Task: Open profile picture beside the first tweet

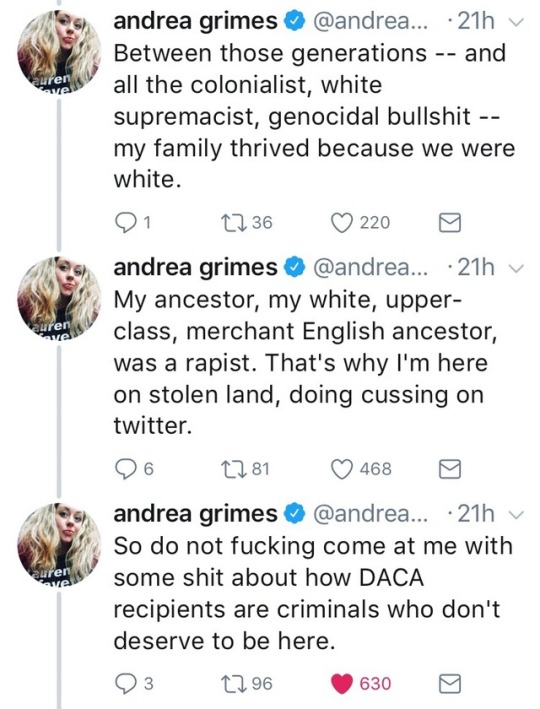Action: tap(58, 52)
